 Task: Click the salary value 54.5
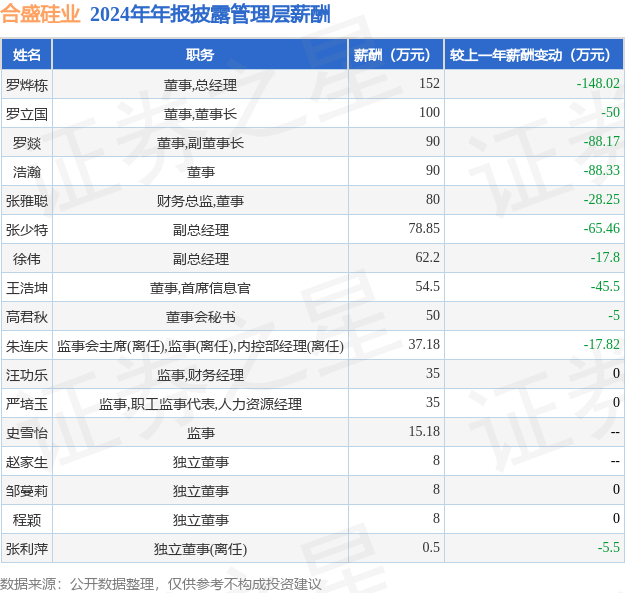click(427, 287)
